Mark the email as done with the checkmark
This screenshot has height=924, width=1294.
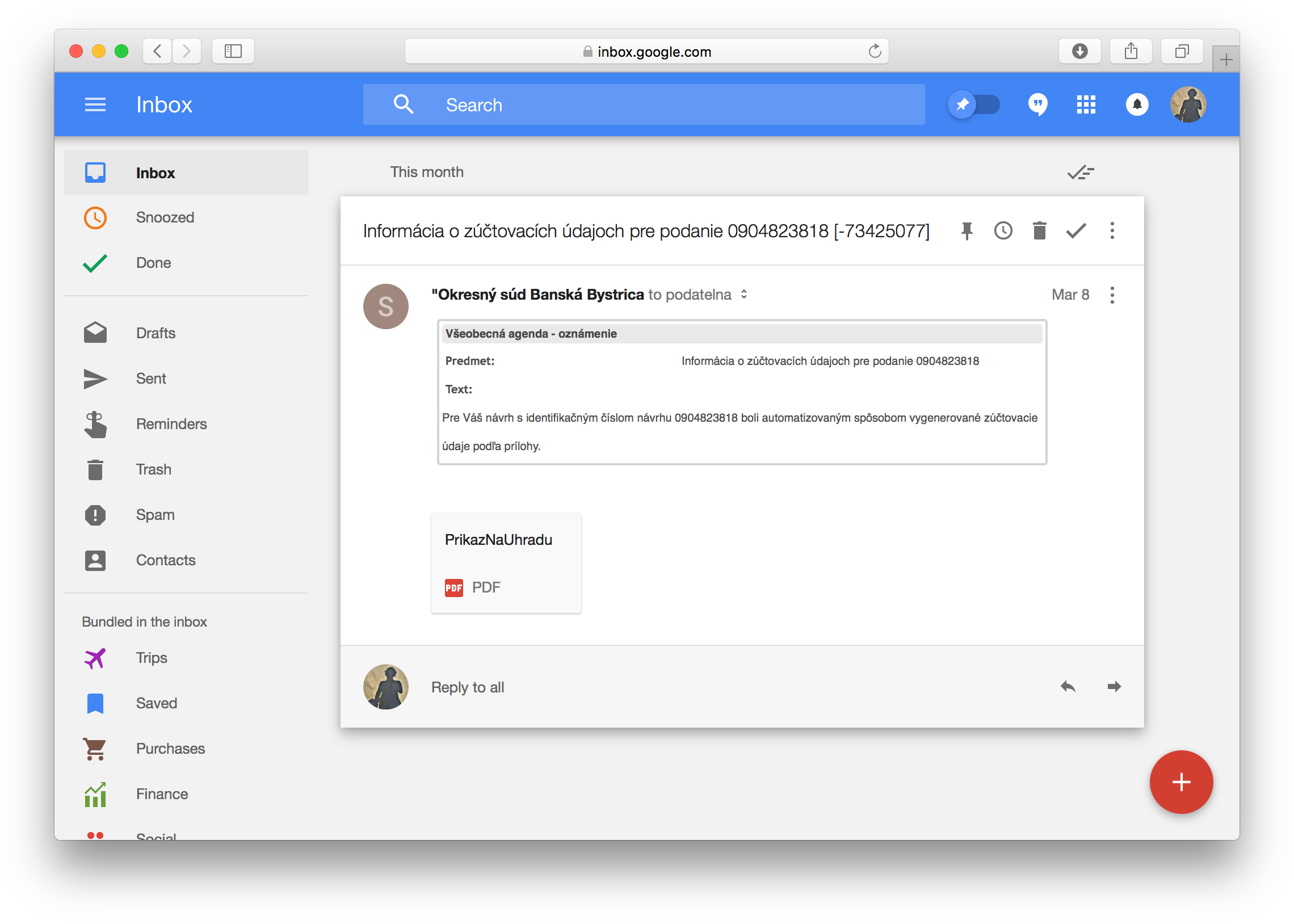pos(1075,231)
